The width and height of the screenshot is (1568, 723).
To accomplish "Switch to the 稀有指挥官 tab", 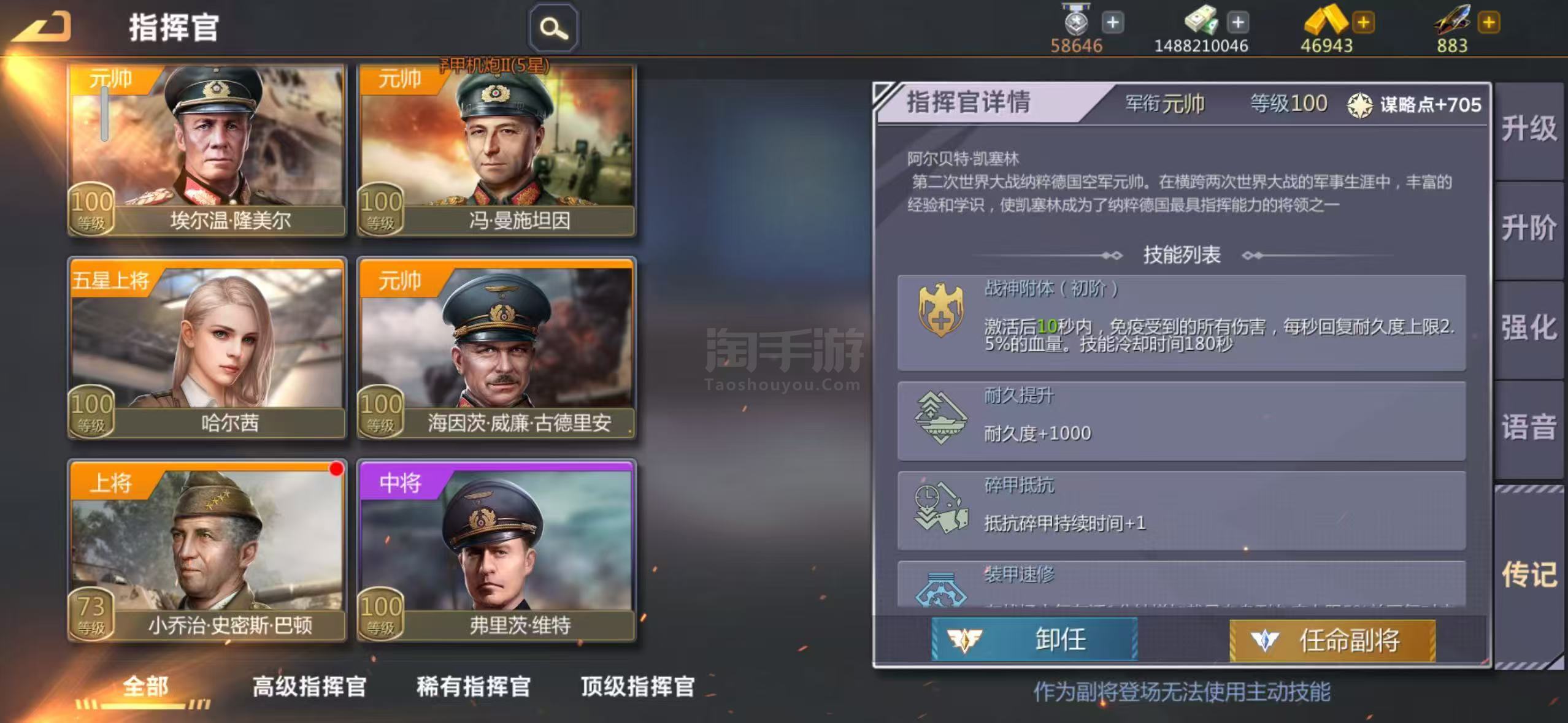I will pyautogui.click(x=474, y=686).
